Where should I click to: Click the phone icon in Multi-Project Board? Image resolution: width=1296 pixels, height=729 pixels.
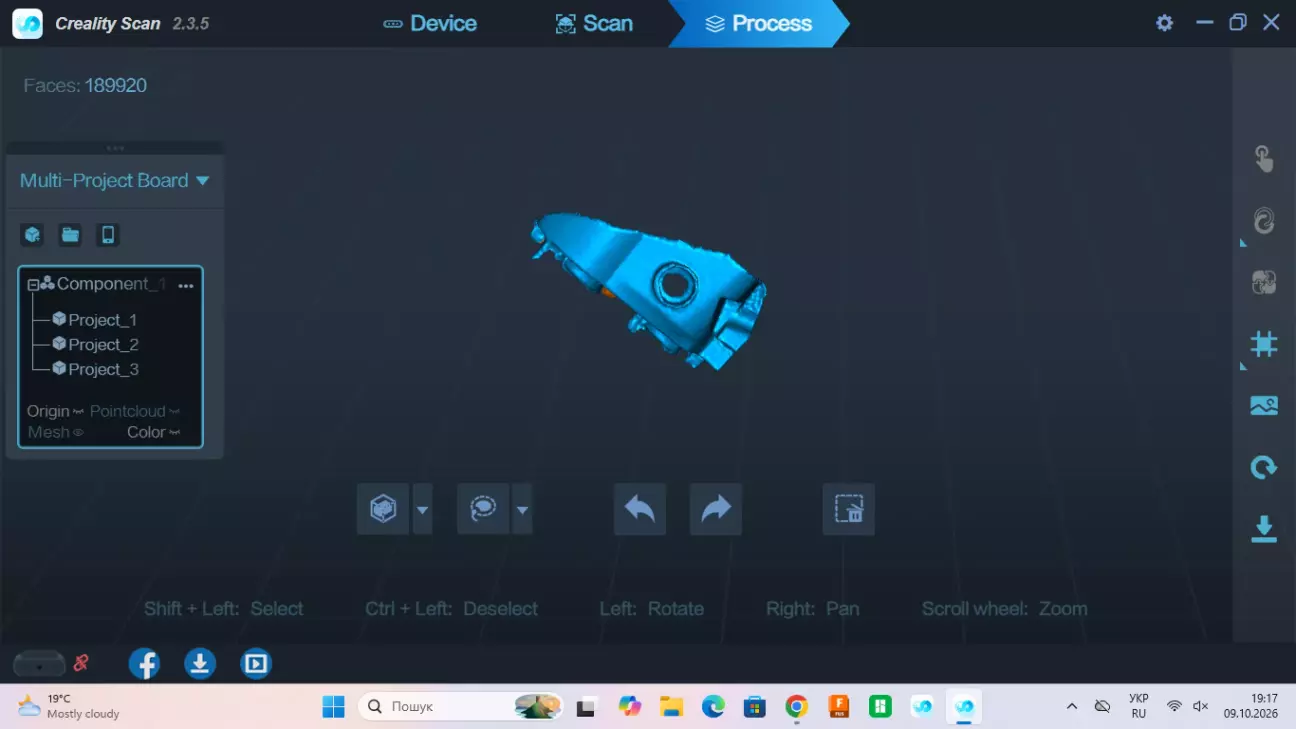pyautogui.click(x=108, y=235)
